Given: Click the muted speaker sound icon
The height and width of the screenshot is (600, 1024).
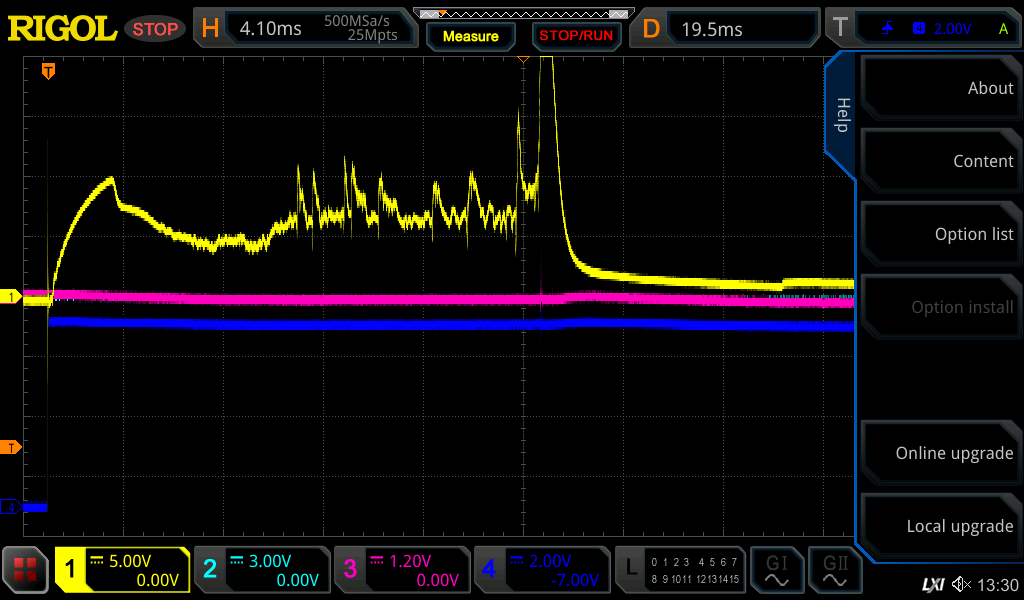Looking at the screenshot, I should pos(961,584).
